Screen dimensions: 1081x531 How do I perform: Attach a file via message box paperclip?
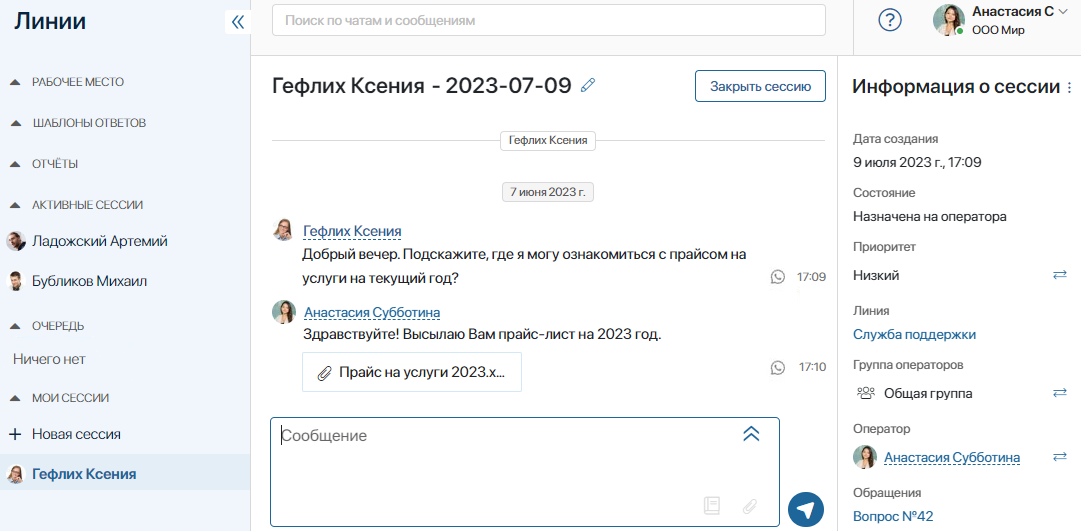[750, 506]
